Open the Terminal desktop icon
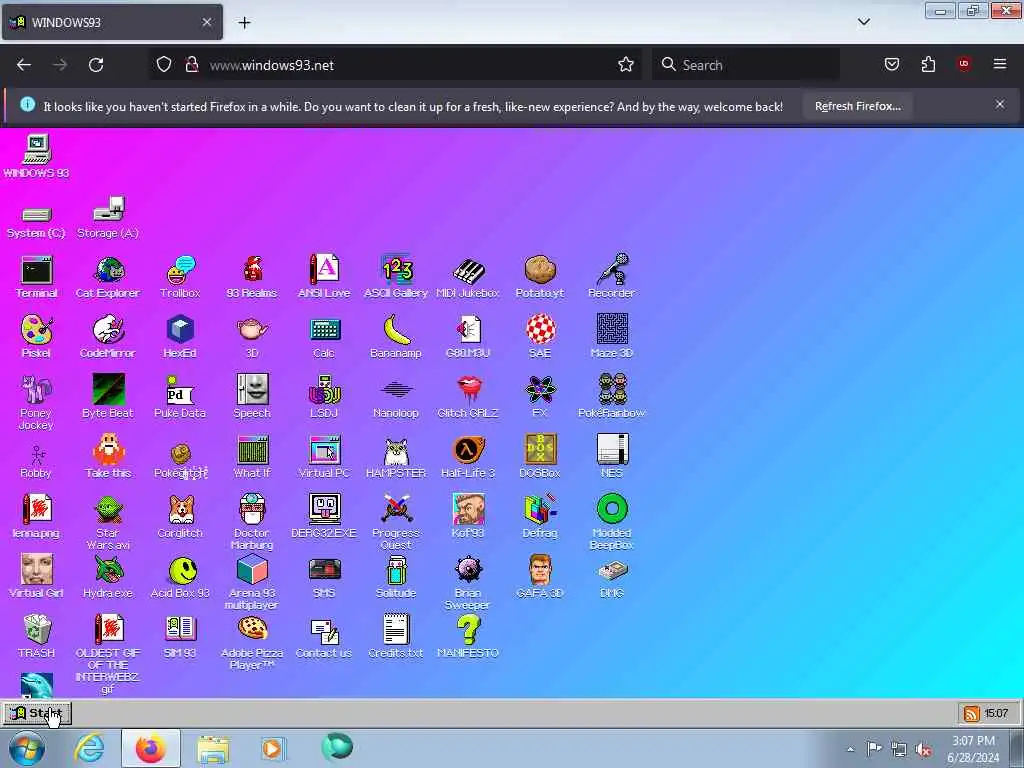 point(37,277)
